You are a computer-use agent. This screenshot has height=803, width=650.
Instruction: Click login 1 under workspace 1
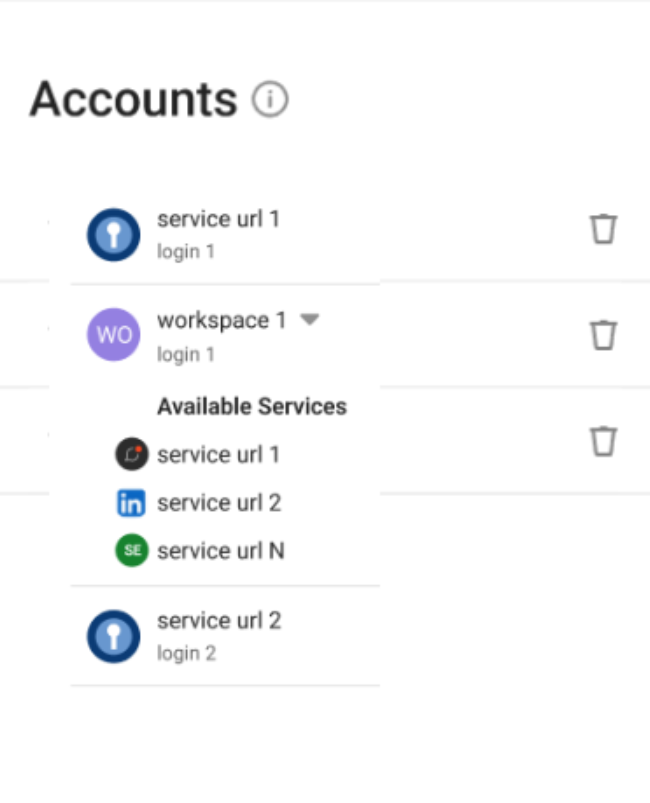tap(186, 355)
